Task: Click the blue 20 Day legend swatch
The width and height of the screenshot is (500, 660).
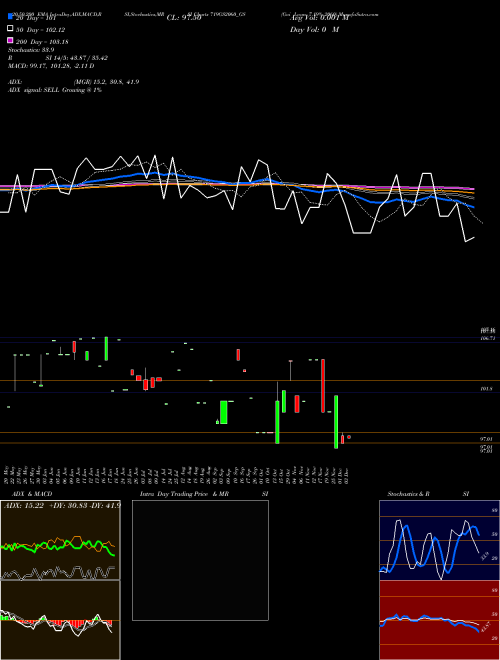Action: coord(10,16)
